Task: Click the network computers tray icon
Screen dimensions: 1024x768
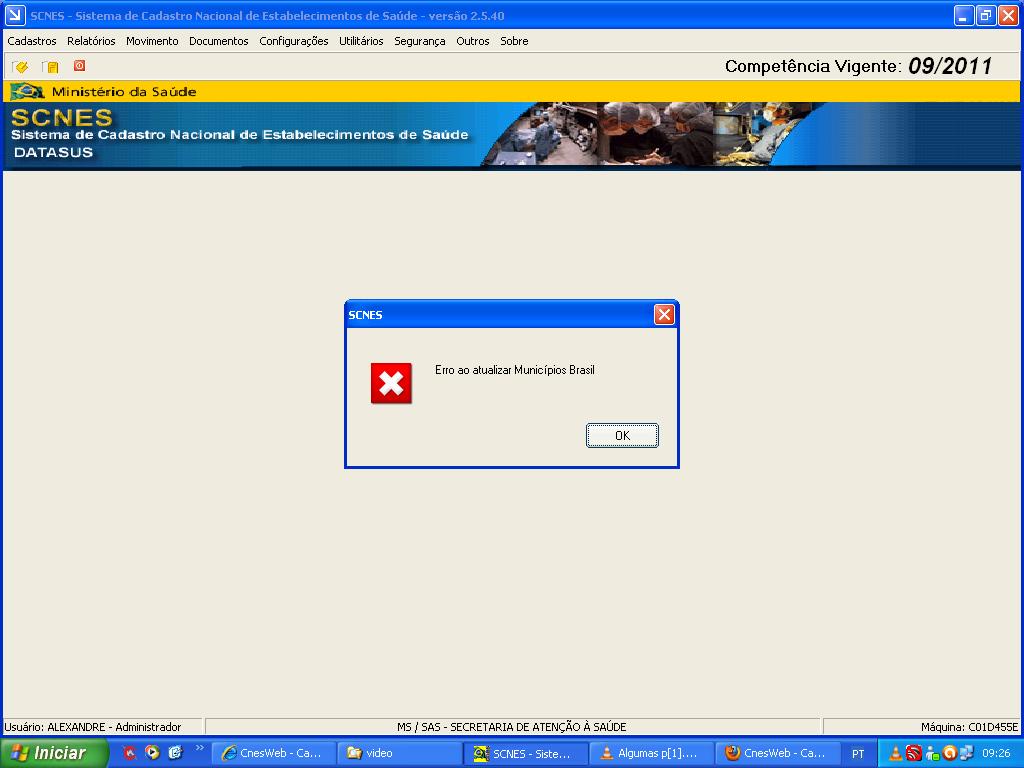Action: 966,753
